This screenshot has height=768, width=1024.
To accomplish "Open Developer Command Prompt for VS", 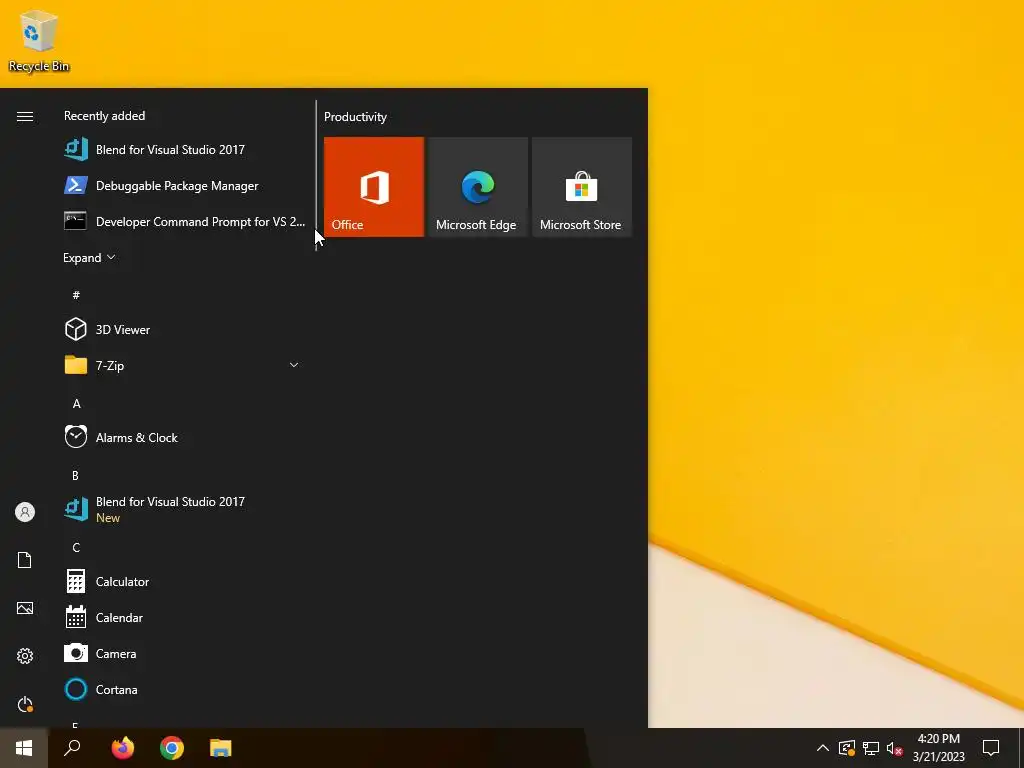I will [x=185, y=221].
